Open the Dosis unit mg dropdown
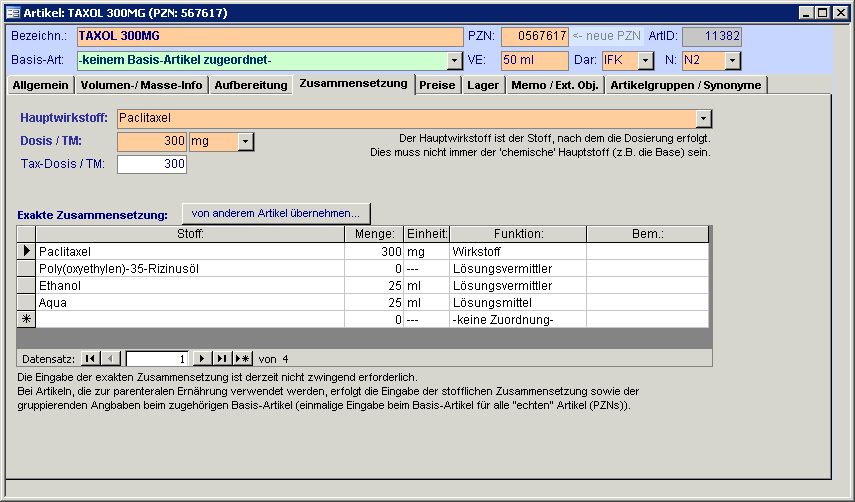This screenshot has width=855, height=502. pyautogui.click(x=245, y=142)
